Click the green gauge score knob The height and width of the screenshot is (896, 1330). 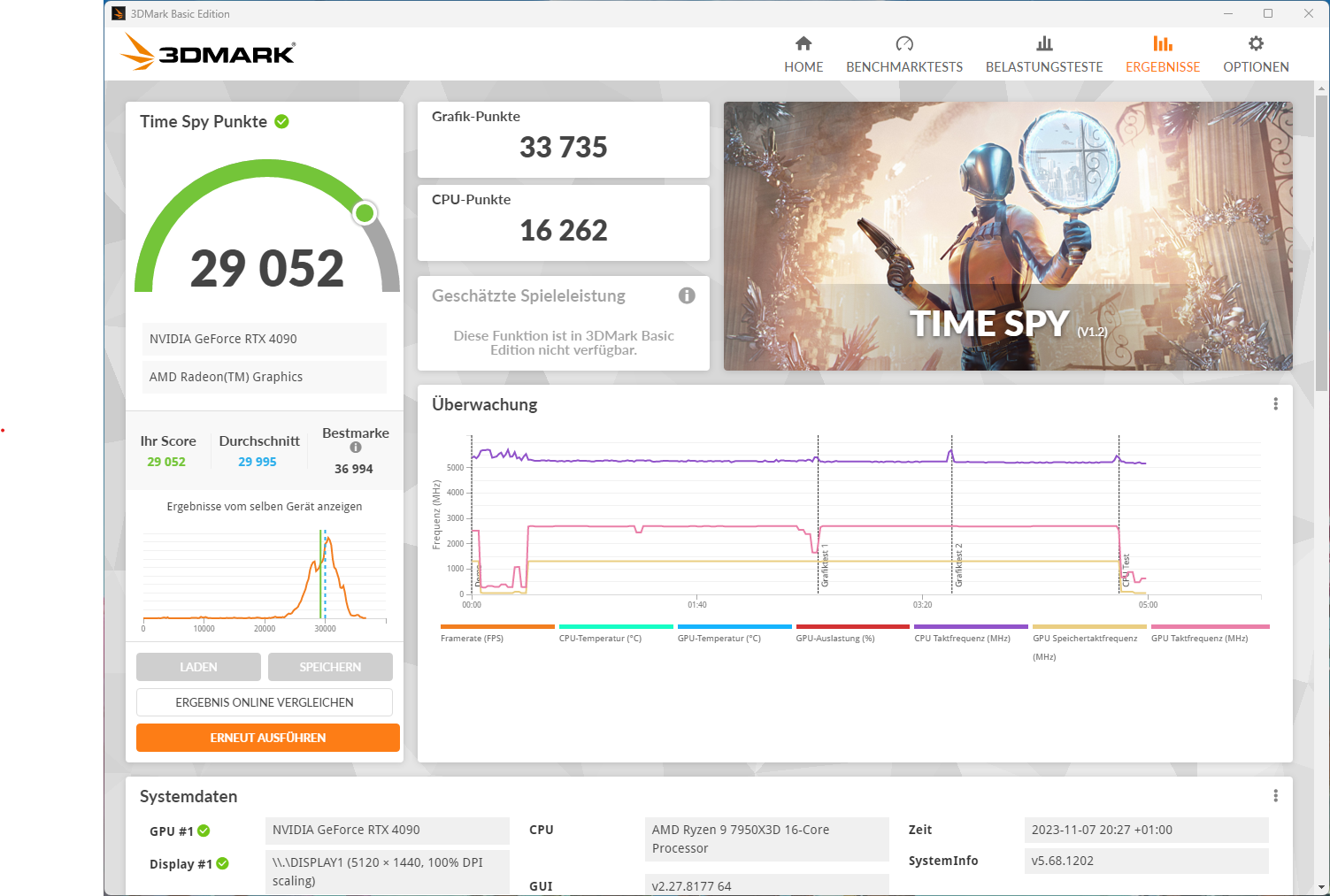pos(365,212)
